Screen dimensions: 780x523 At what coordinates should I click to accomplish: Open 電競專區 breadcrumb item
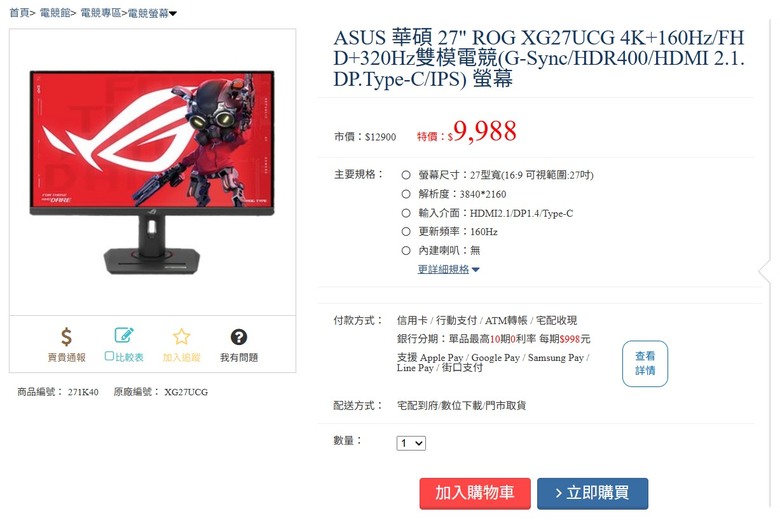pos(100,13)
